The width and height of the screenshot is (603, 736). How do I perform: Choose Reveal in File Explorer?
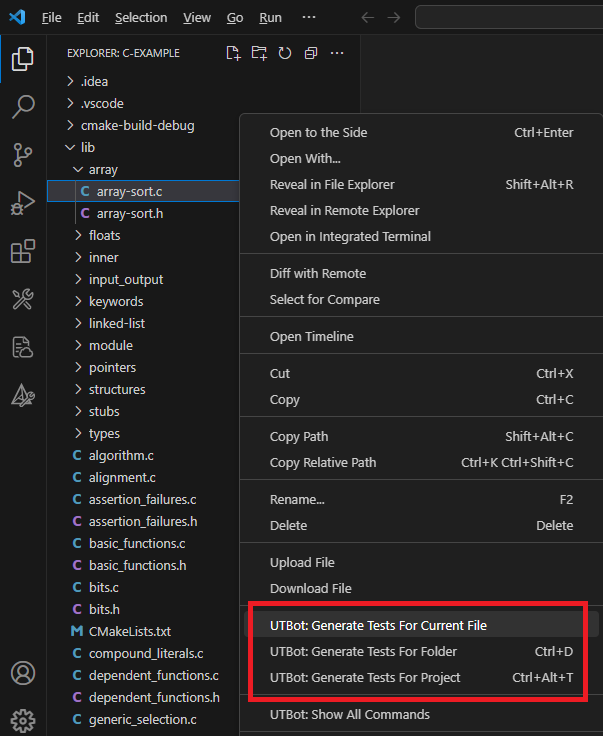(x=332, y=184)
